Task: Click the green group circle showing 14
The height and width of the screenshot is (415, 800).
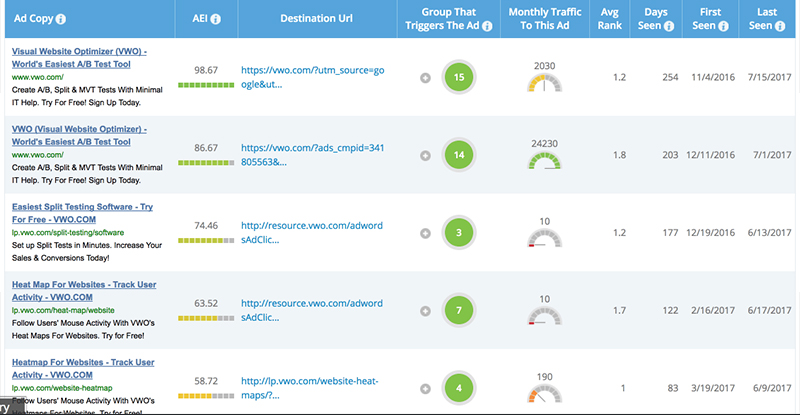Action: pos(459,155)
